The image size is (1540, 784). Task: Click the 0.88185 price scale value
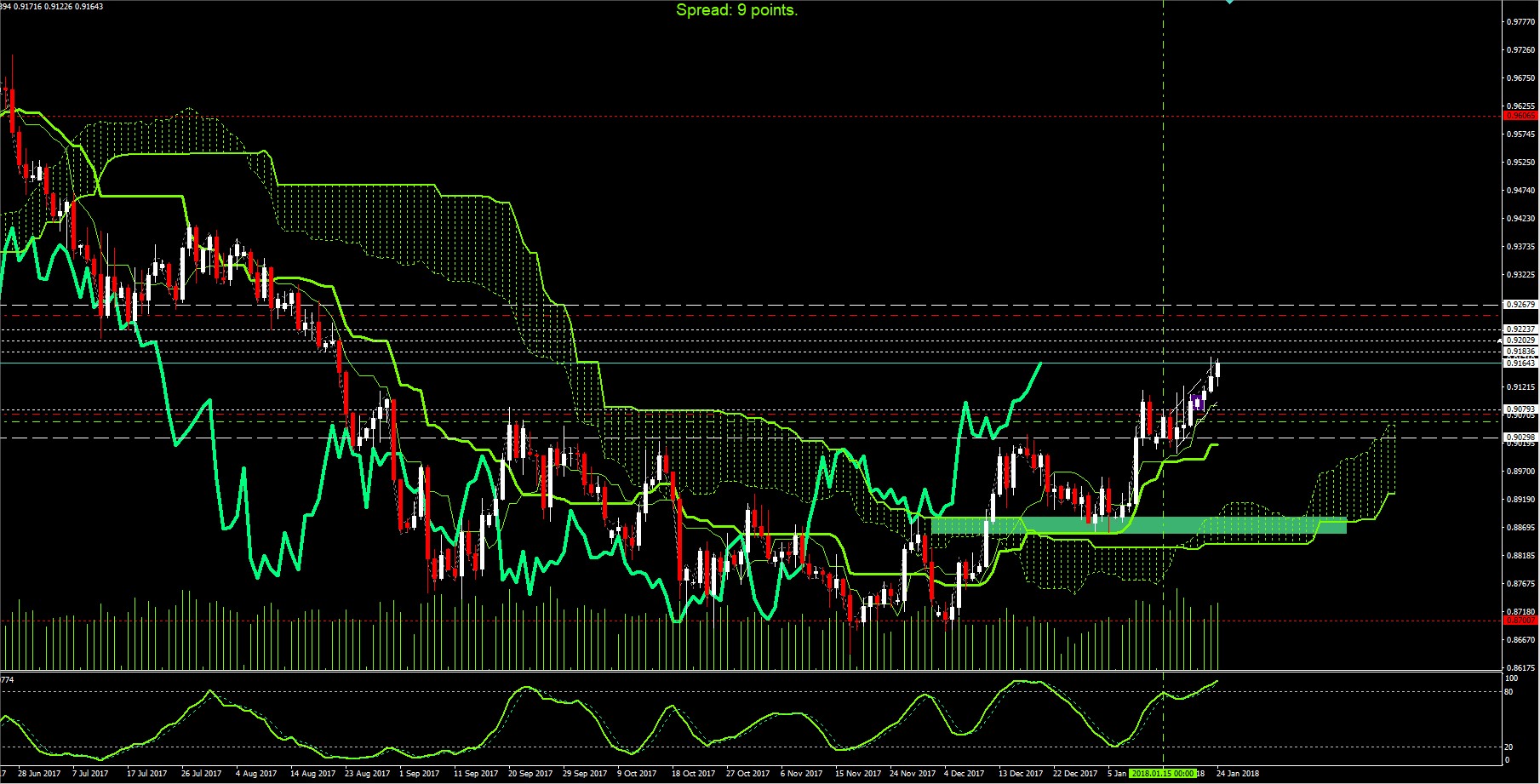tap(1520, 556)
